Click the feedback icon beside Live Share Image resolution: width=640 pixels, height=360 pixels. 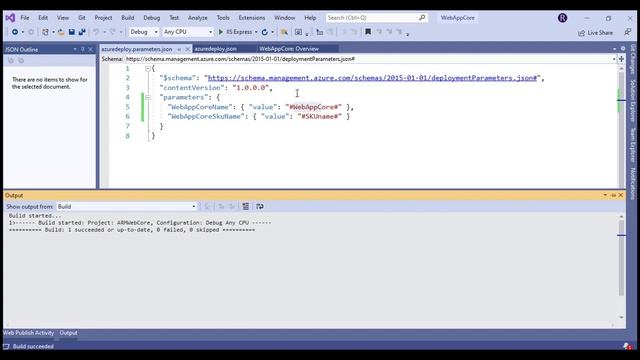tap(627, 32)
